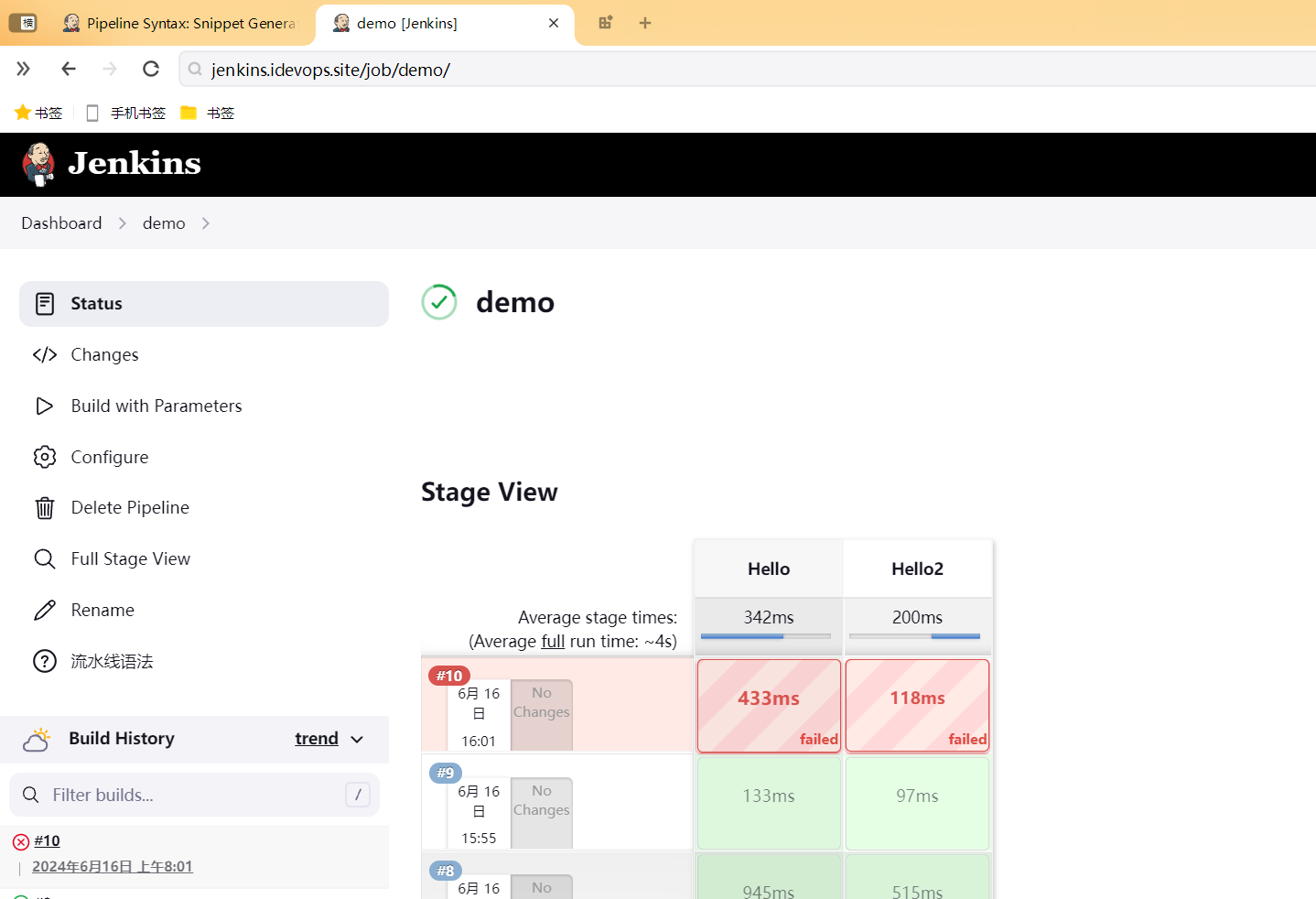This screenshot has width=1316, height=899.
Task: Click the Hello stage column header
Action: (769, 569)
